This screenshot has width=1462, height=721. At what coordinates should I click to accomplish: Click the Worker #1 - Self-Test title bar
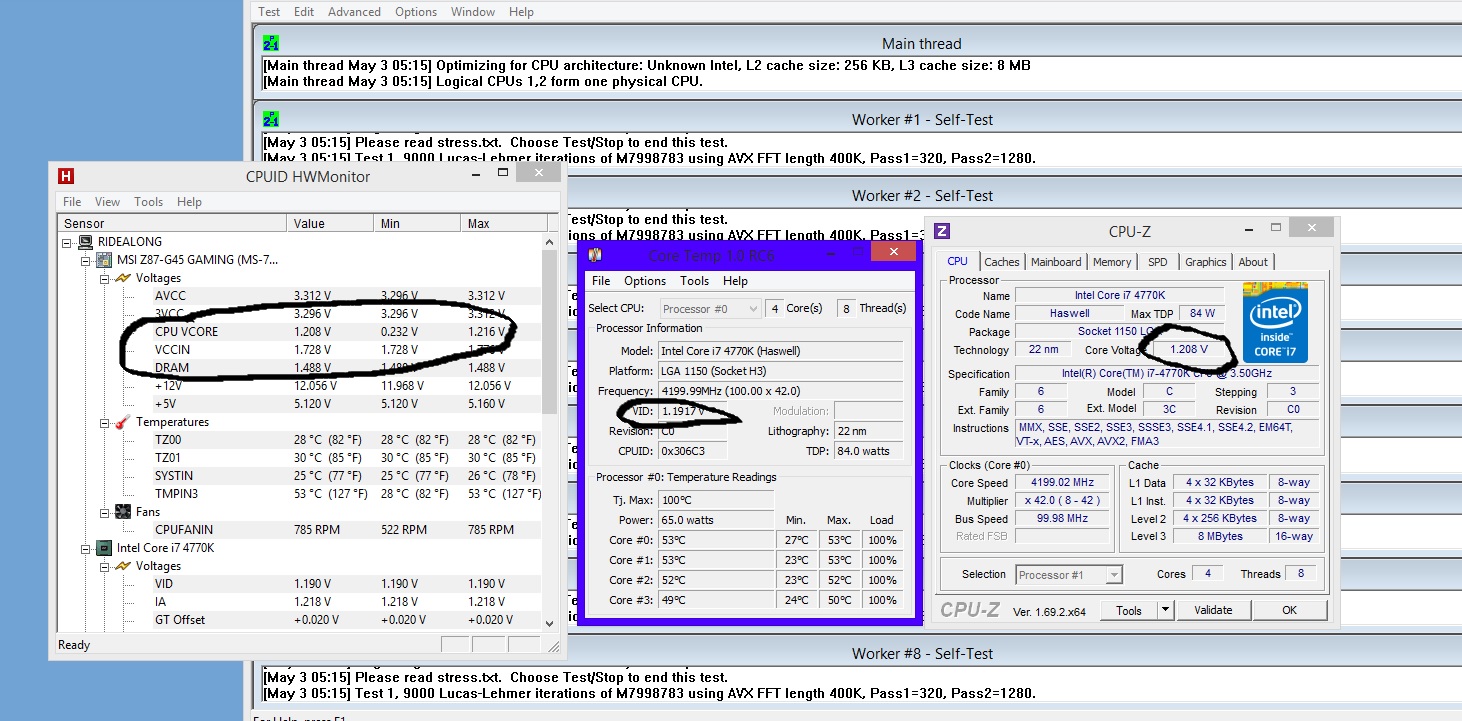click(922, 119)
